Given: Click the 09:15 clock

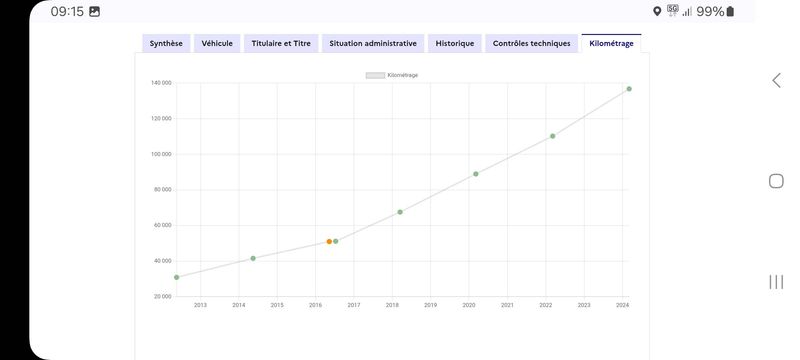Looking at the screenshot, I should click(x=67, y=12).
